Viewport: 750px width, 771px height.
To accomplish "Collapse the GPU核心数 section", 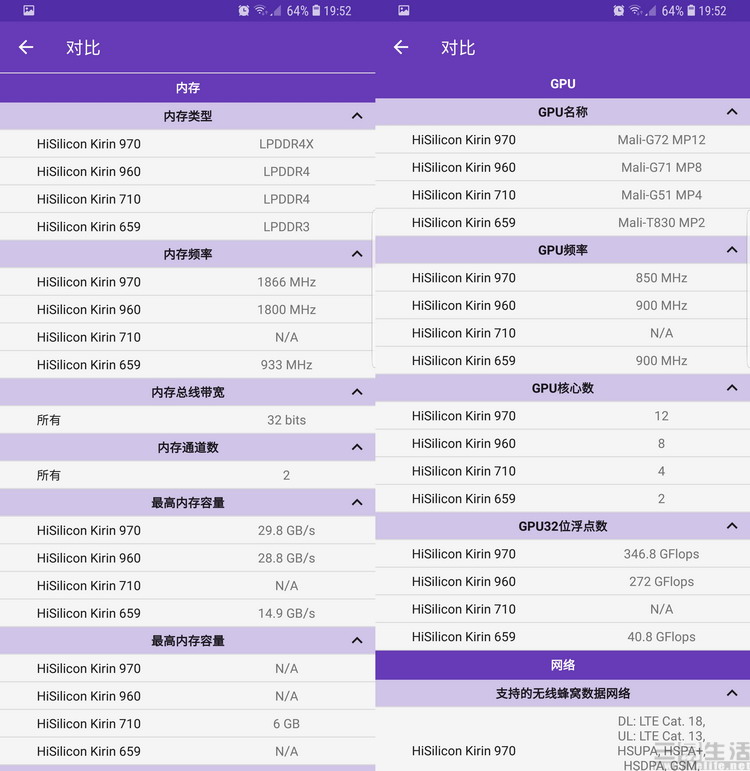I will [x=732, y=388].
